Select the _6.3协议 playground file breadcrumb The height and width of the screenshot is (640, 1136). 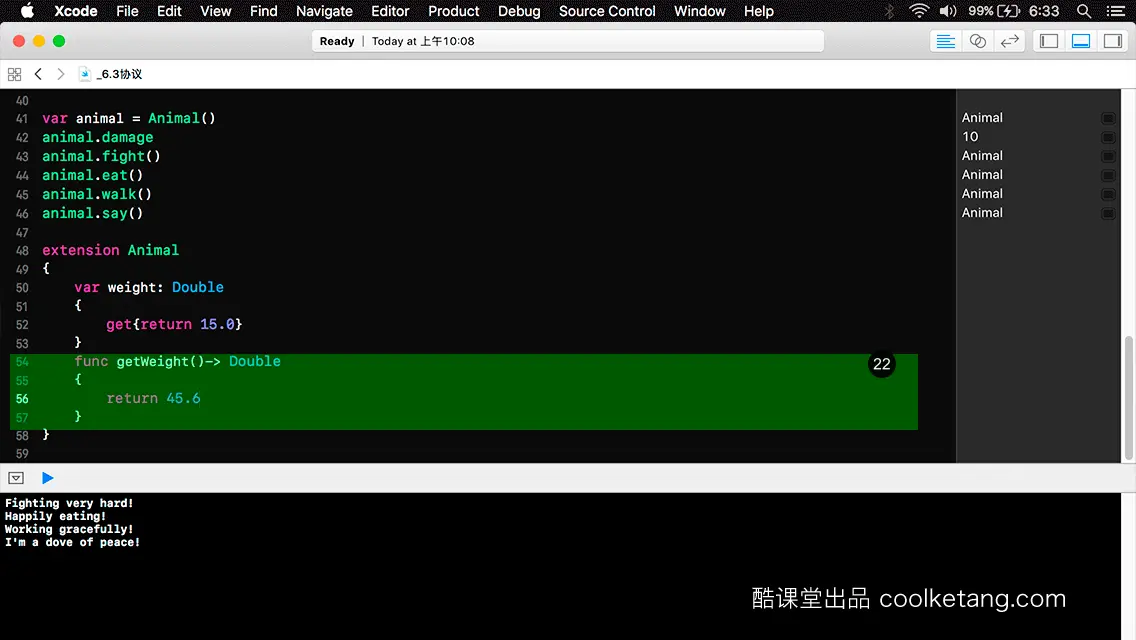(119, 74)
